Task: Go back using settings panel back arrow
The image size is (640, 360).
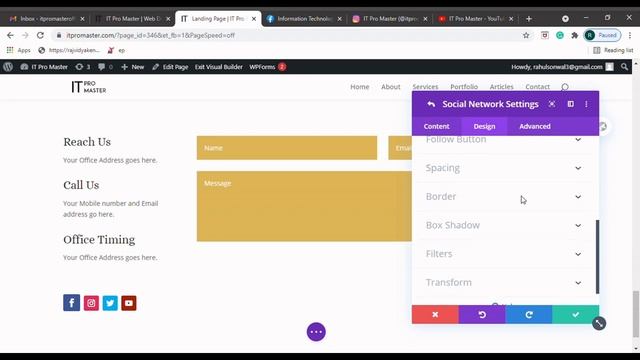Action: click(x=431, y=104)
